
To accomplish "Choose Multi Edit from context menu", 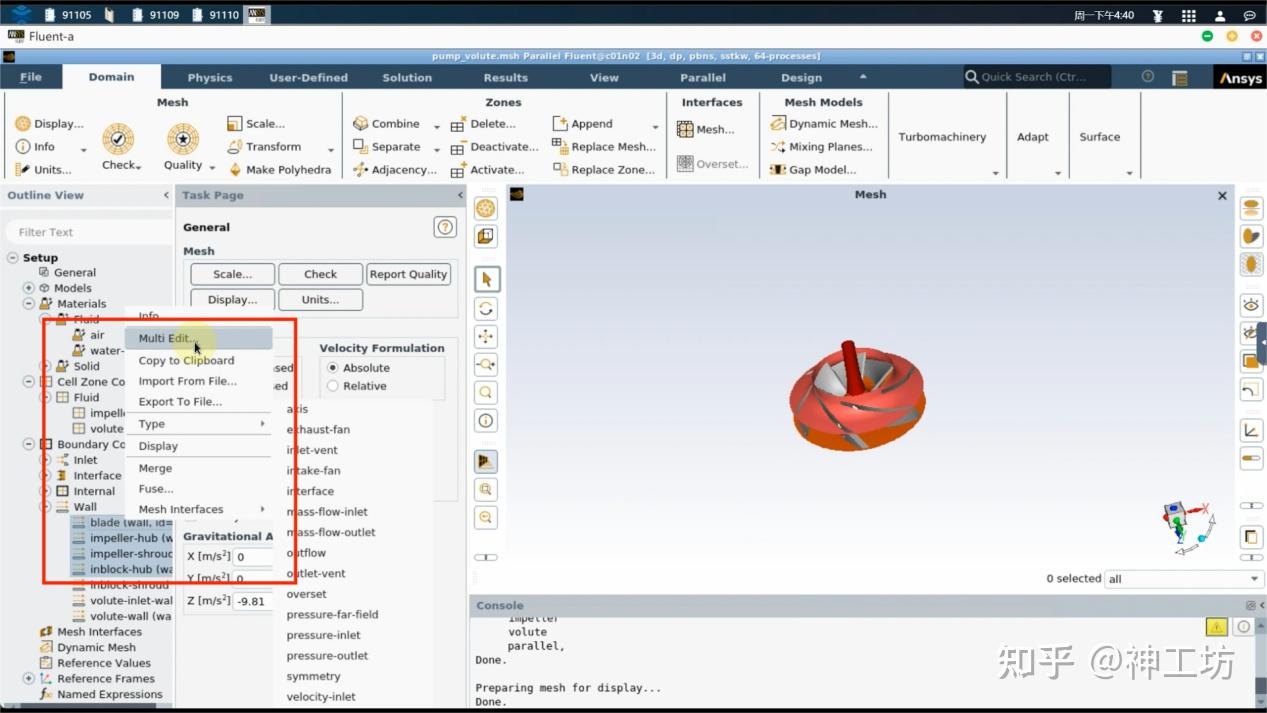I will click(x=200, y=338).
